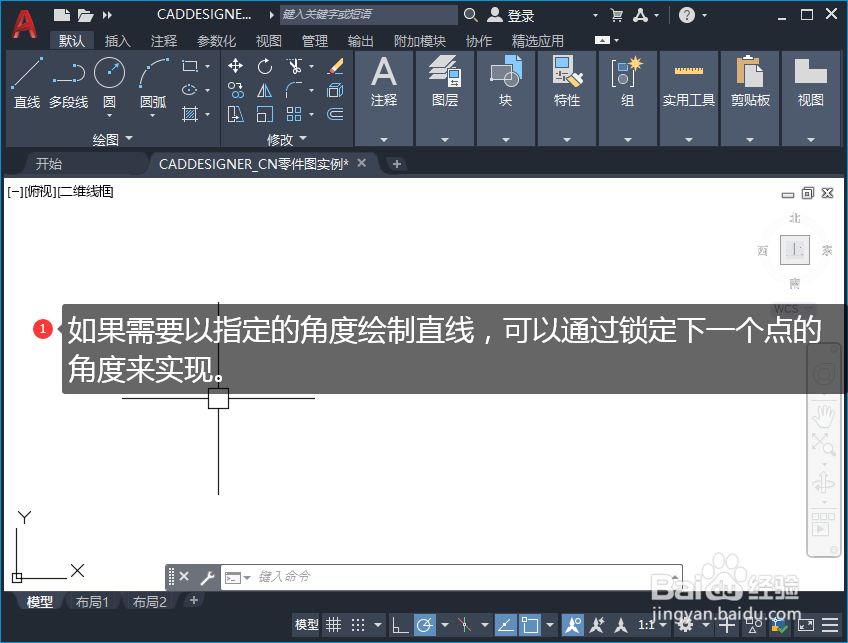Screen dimensions: 848x643
Task: Switch to the Output (输出) ribbon tab
Action: pos(361,41)
